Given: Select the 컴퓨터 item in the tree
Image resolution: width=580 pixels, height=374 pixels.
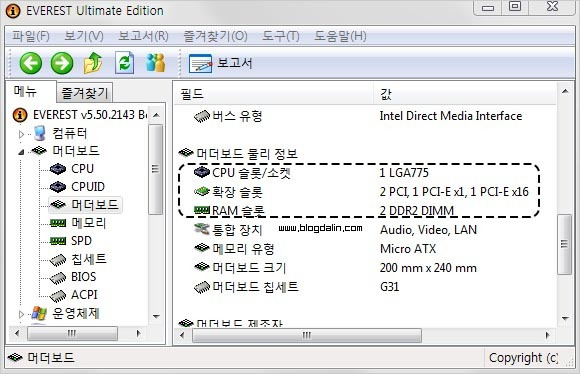Looking at the screenshot, I should click(70, 133).
